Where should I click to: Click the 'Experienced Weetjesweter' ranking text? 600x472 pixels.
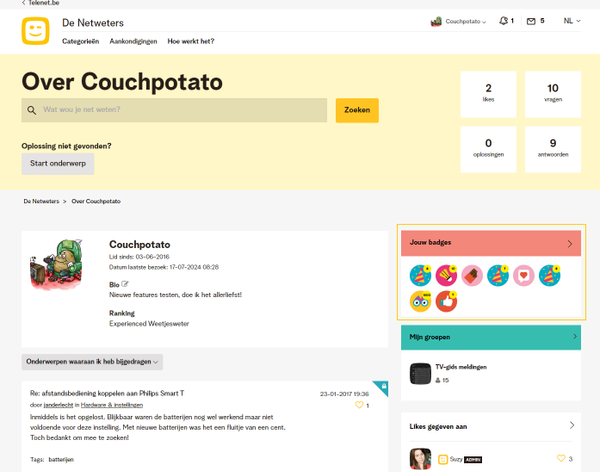pyautogui.click(x=149, y=324)
